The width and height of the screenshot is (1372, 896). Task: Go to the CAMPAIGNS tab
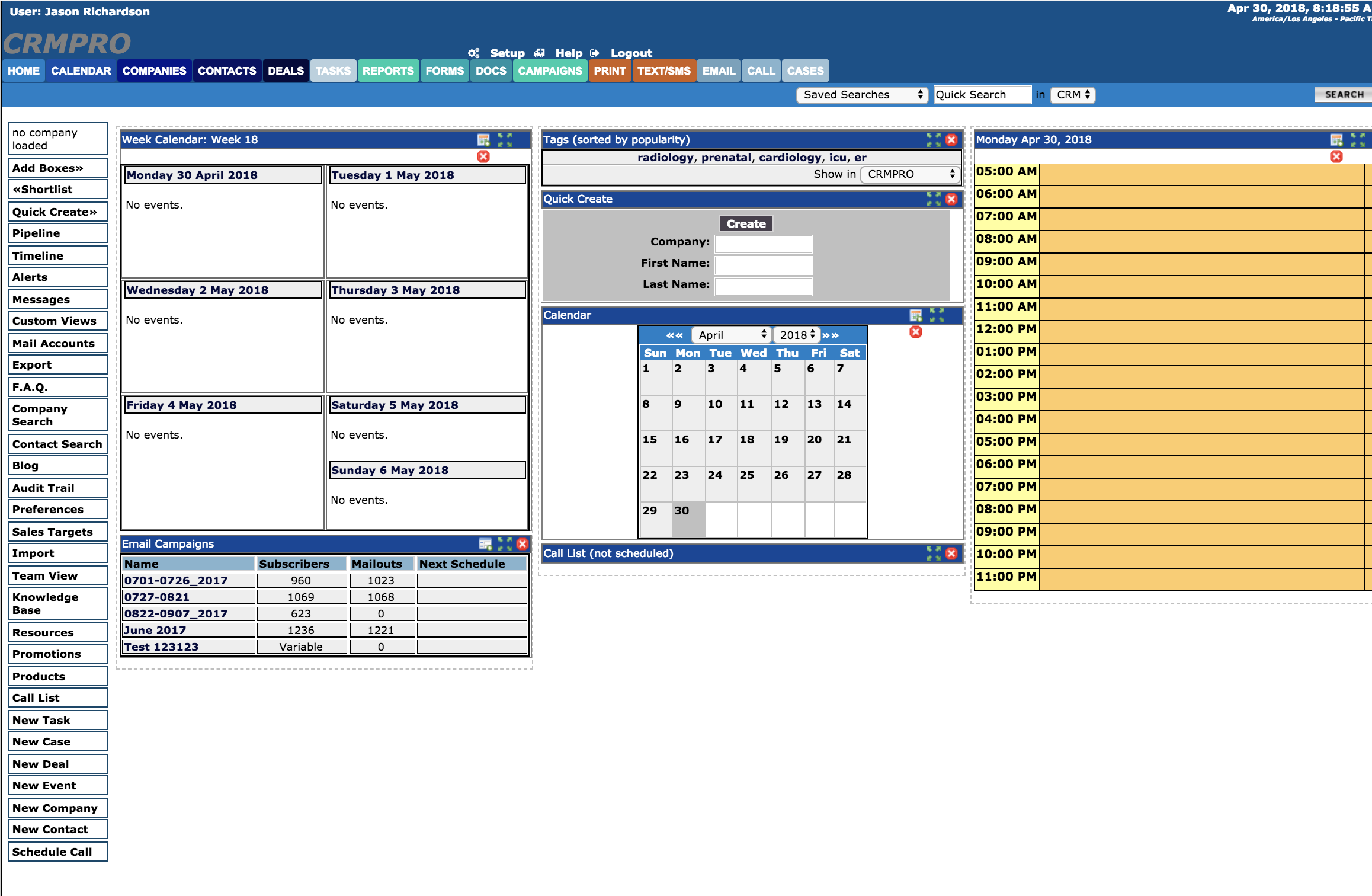pyautogui.click(x=550, y=71)
